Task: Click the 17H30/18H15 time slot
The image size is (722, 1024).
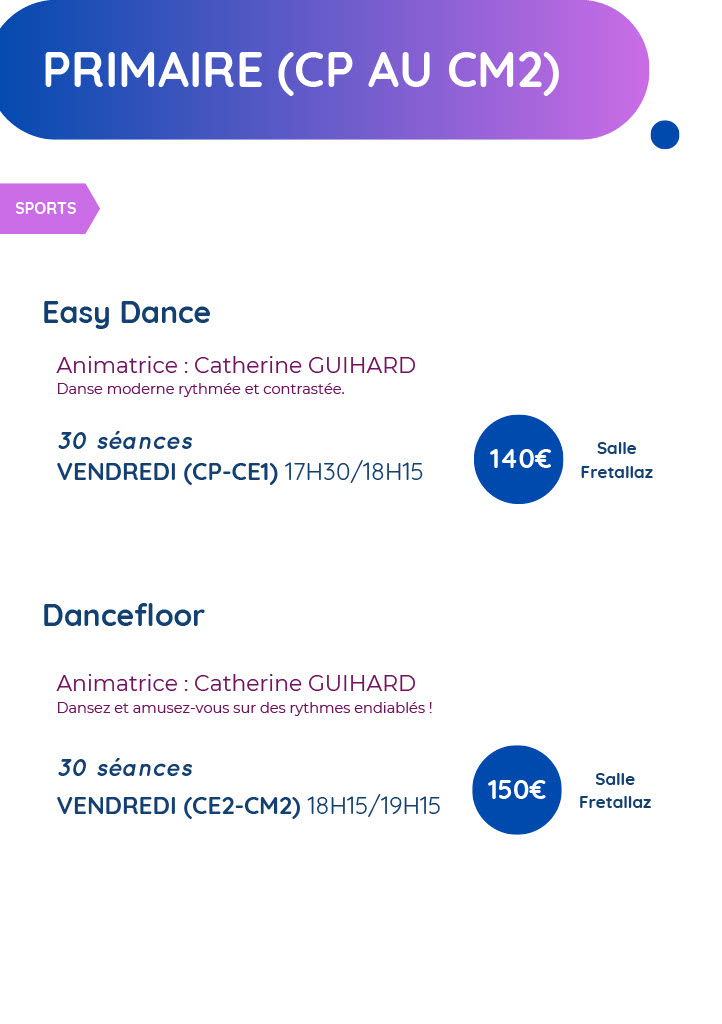Action: point(354,472)
